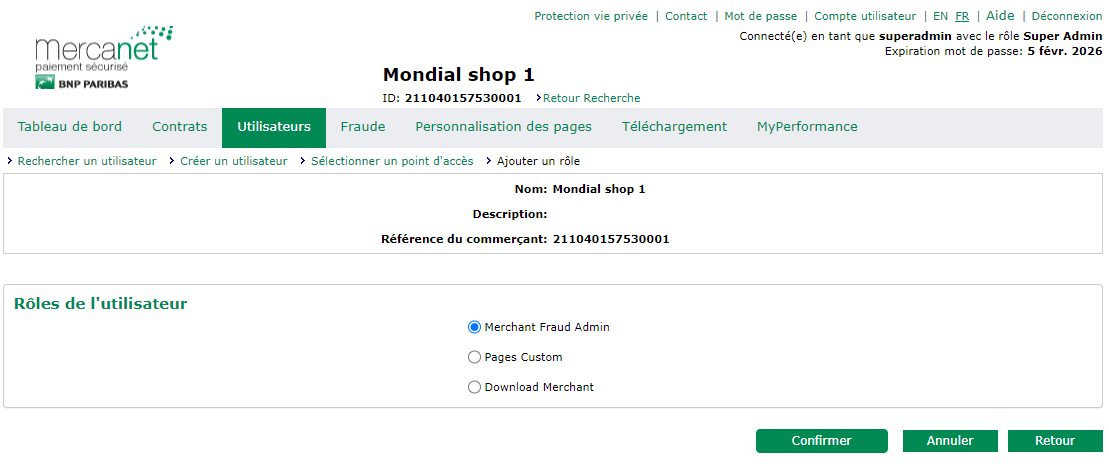Image resolution: width=1109 pixels, height=470 pixels.
Task: Open the Fraude tab
Action: pos(363,127)
